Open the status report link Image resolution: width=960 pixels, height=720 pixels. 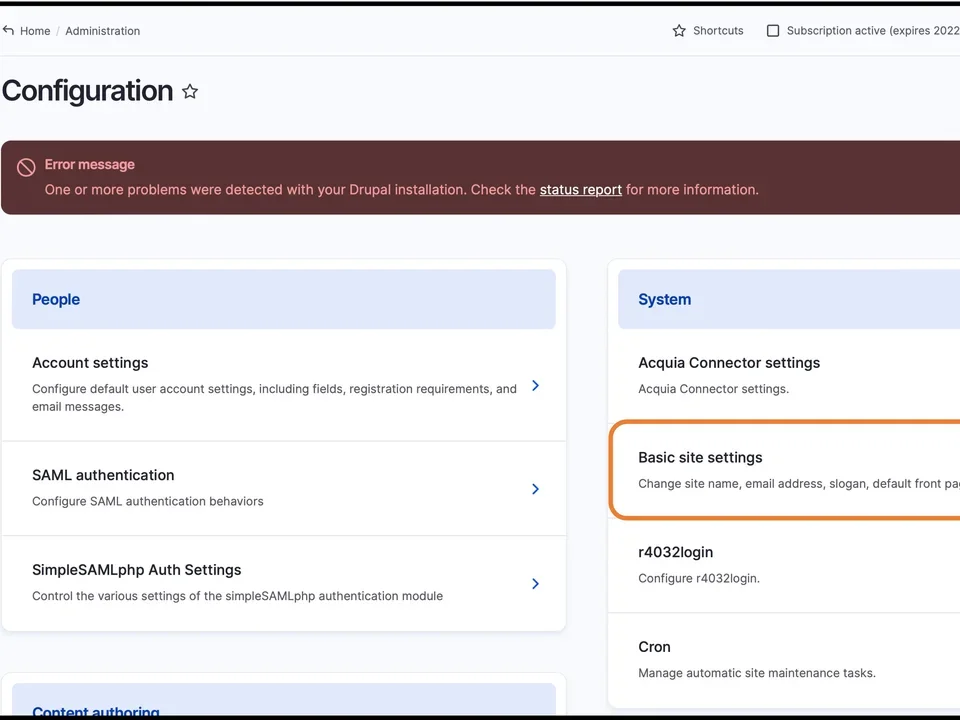[580, 189]
